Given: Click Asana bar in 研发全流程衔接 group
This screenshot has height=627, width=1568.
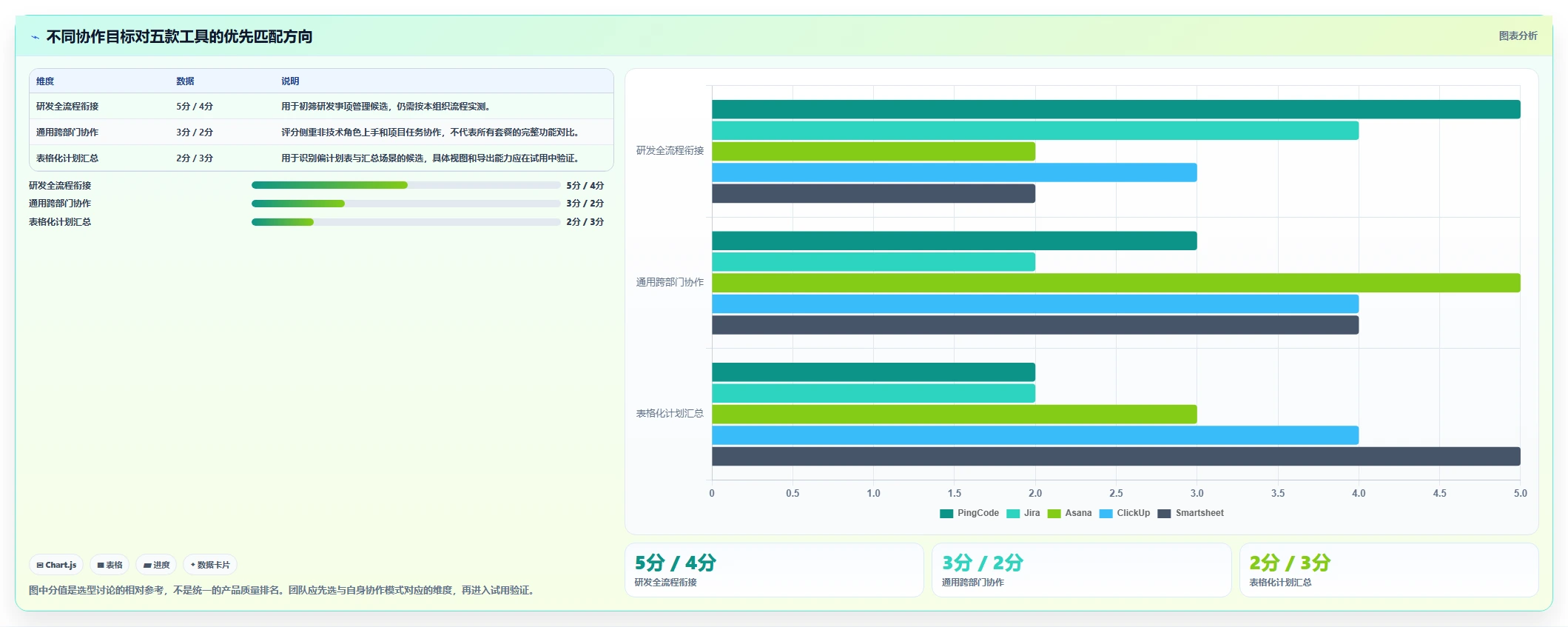Looking at the screenshot, I should tap(873, 152).
